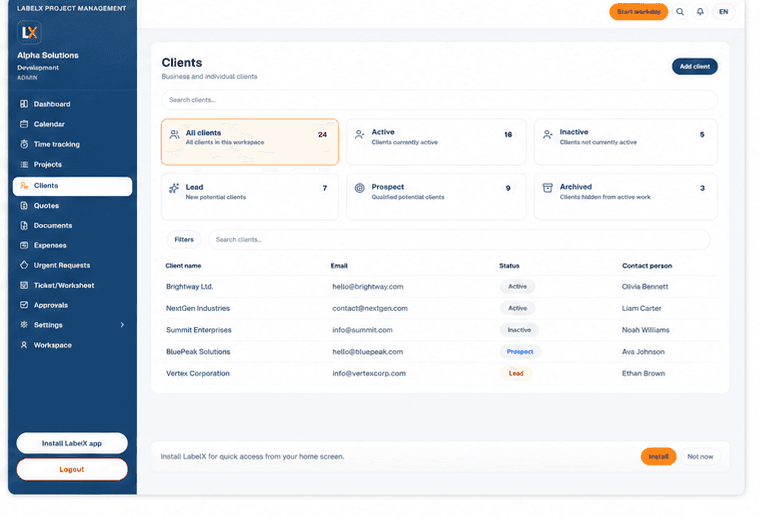This screenshot has width=760, height=517.
Task: Click the Client name column header
Action: [x=183, y=266]
